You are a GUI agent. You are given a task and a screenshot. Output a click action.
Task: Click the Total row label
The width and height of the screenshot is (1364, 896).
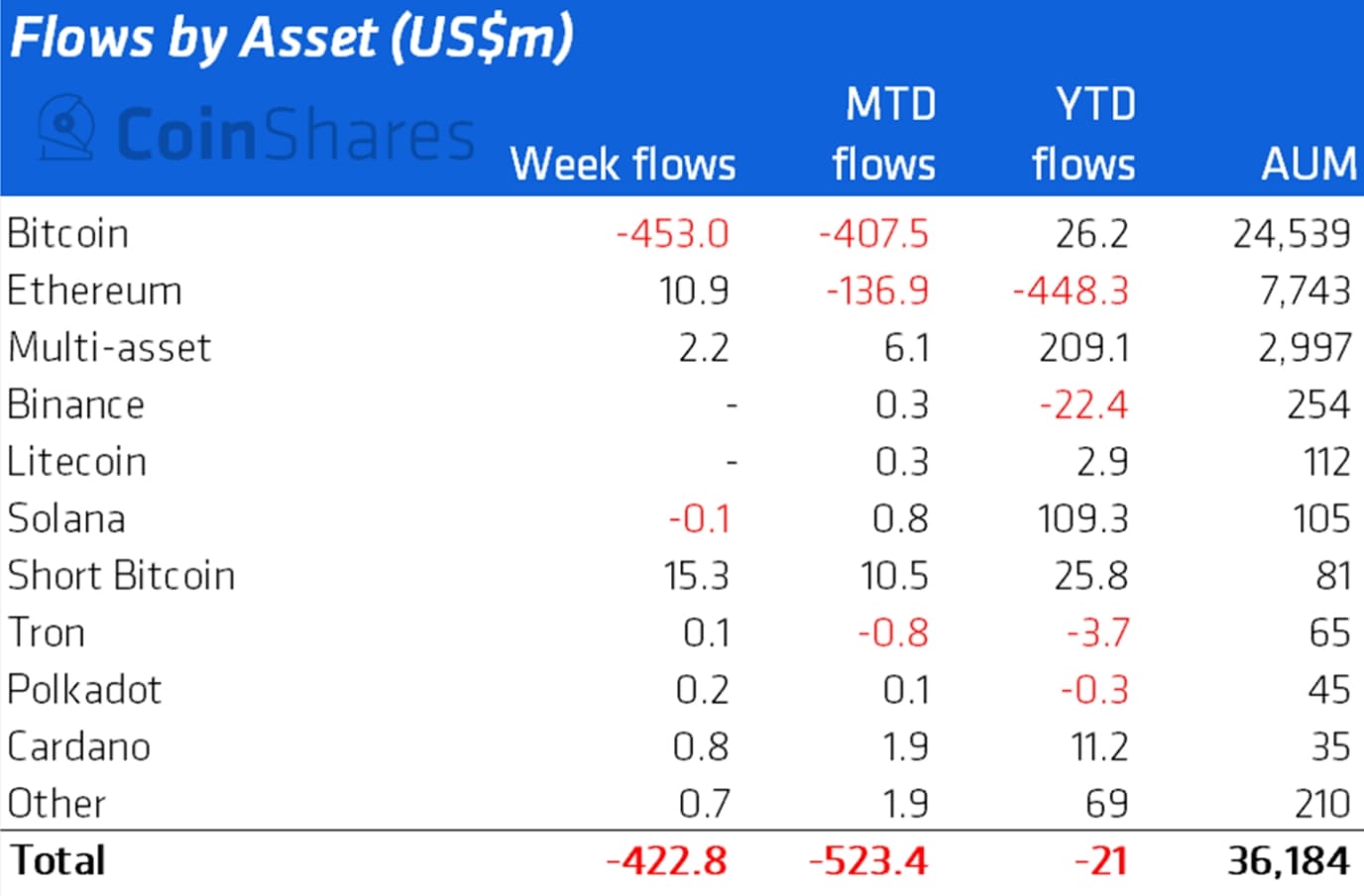(x=57, y=860)
